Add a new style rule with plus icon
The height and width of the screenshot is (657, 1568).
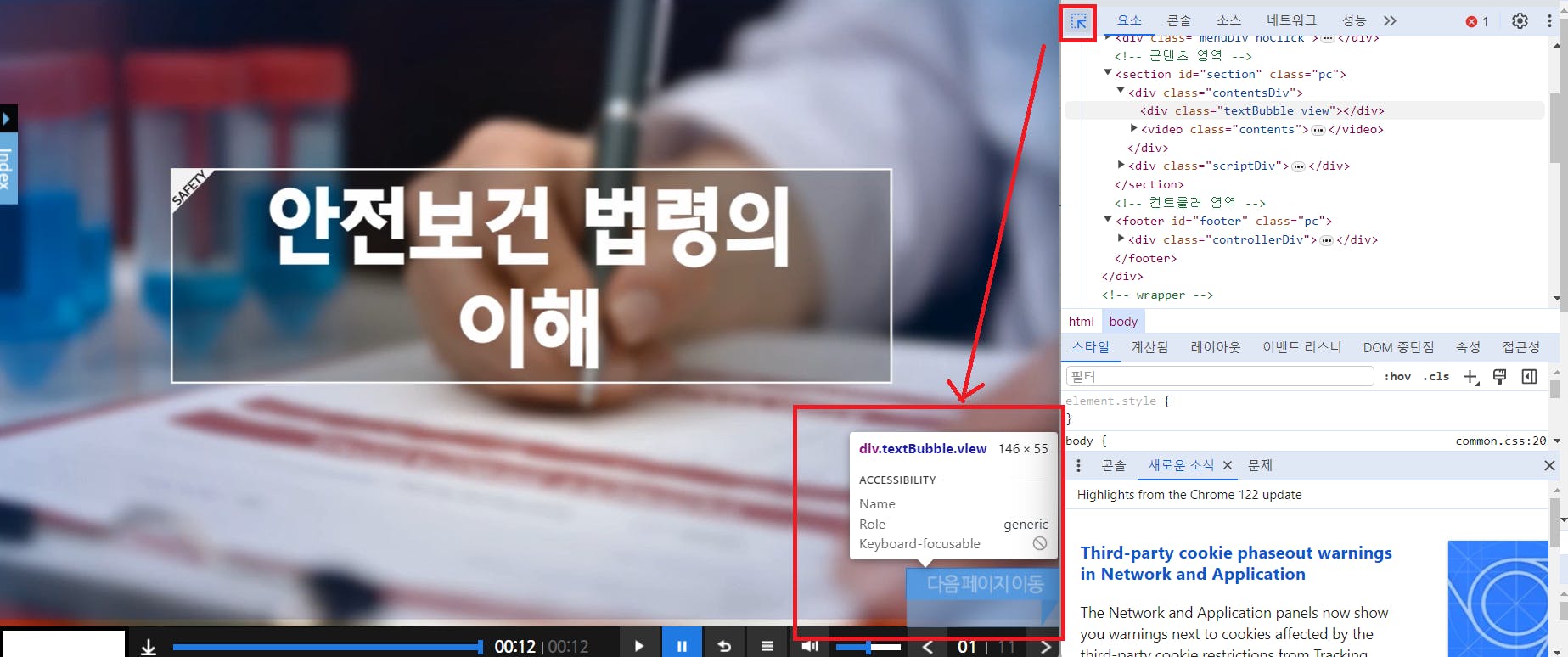click(1471, 377)
